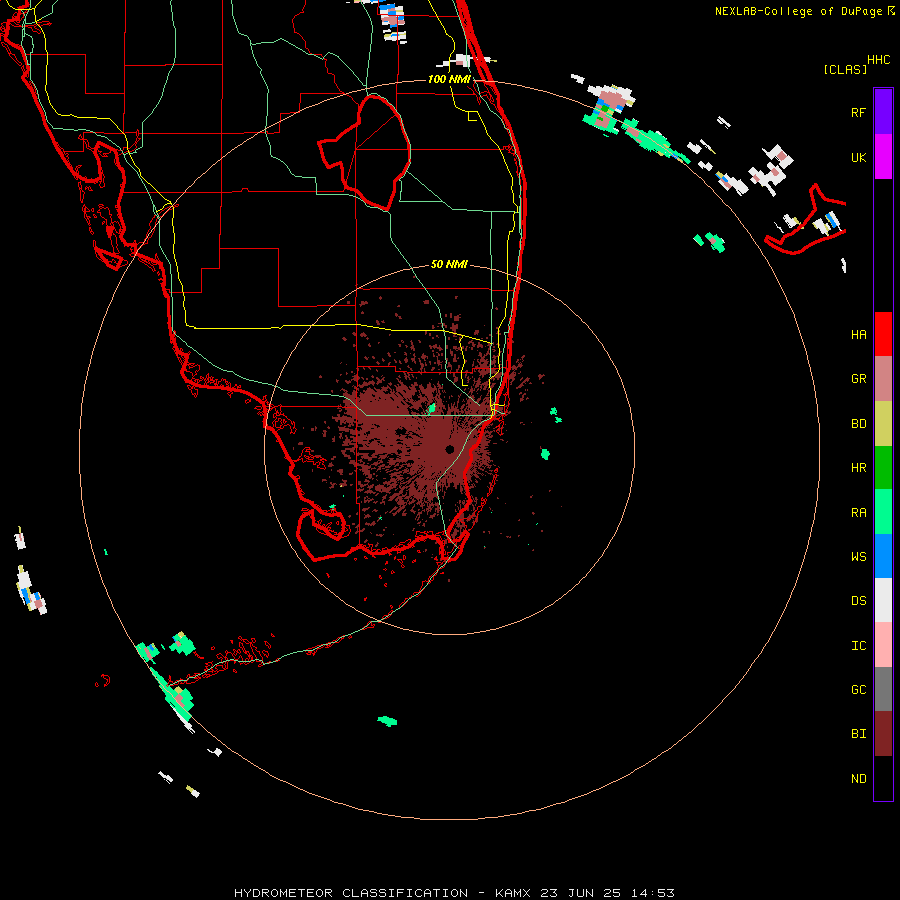
Task: Click the RF purple legend swatch
Action: (x=883, y=112)
